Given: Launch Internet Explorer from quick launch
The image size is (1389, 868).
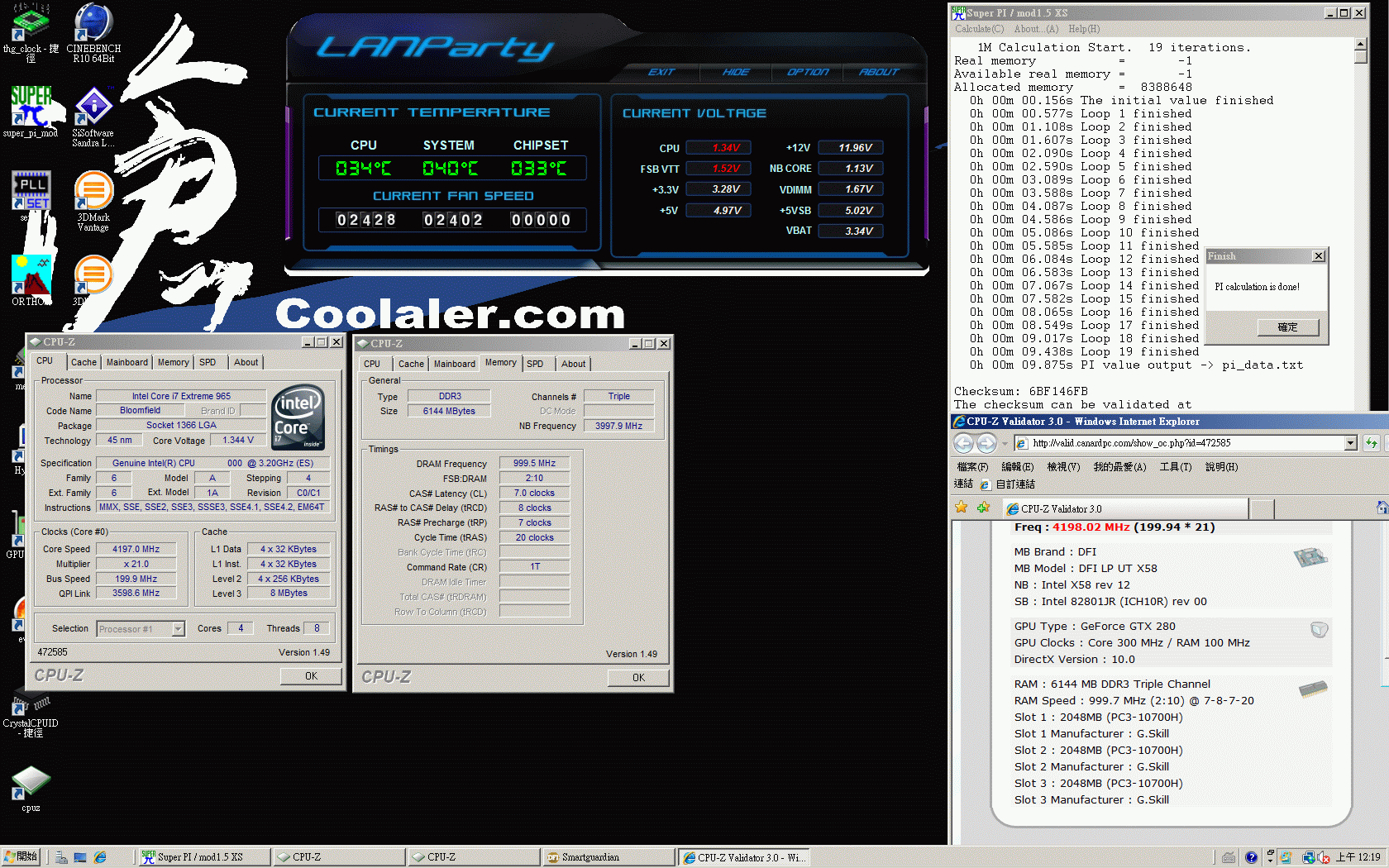Looking at the screenshot, I should [x=100, y=858].
